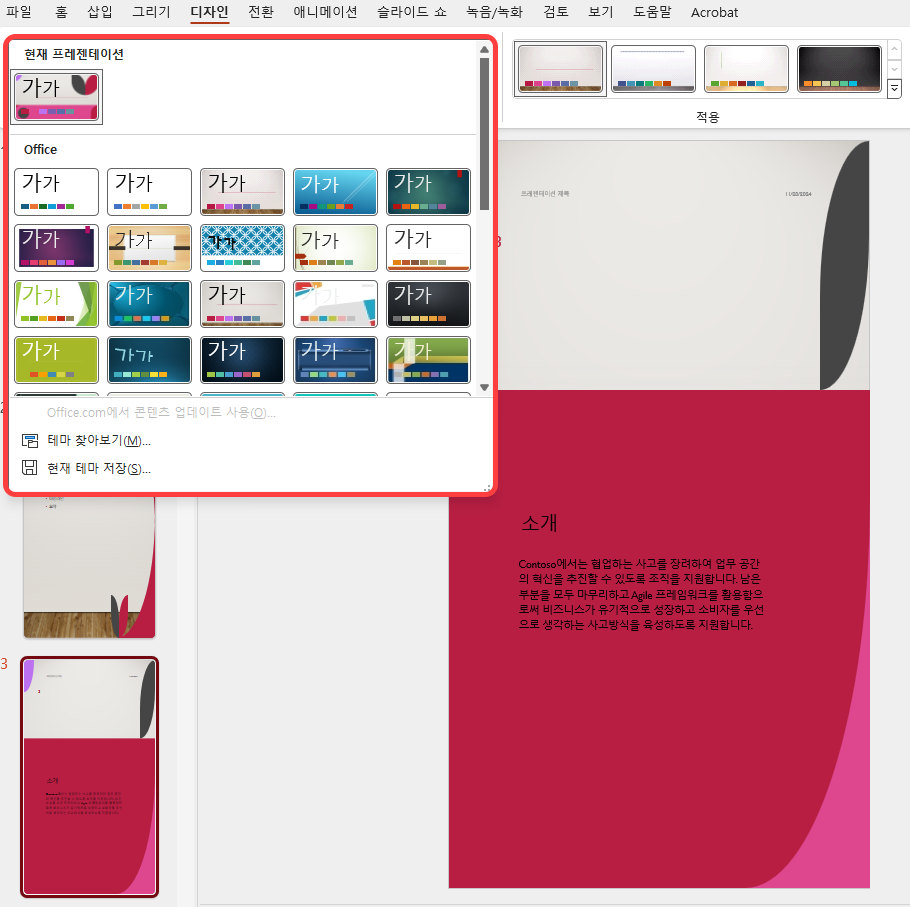Select the colorful multi-color variant under 적용
This screenshot has height=907, width=910.
pyautogui.click(x=560, y=69)
